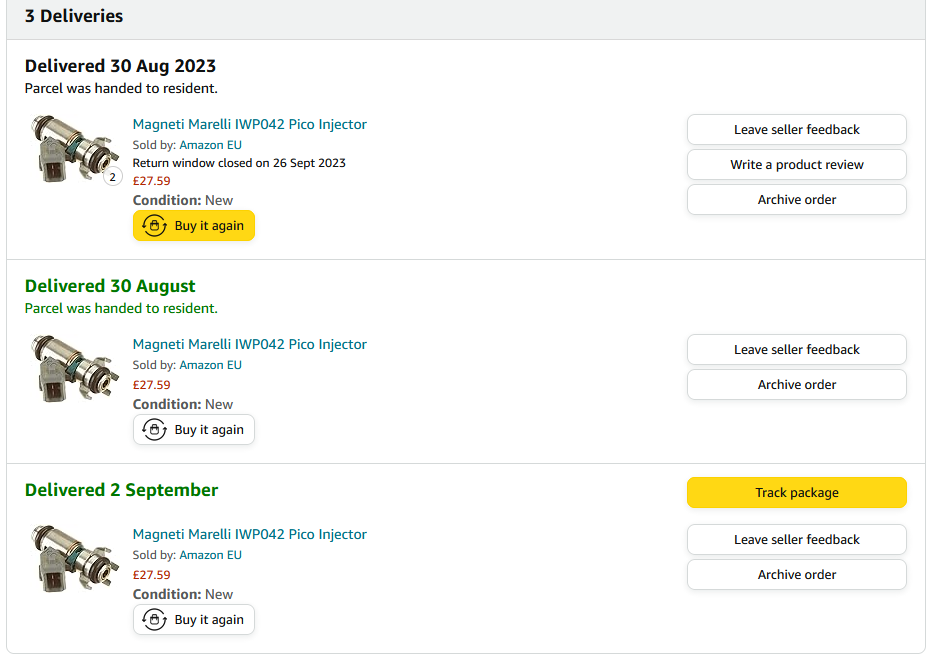
Task: Click injector thumbnail with quantity 2 badge
Action: (73, 150)
